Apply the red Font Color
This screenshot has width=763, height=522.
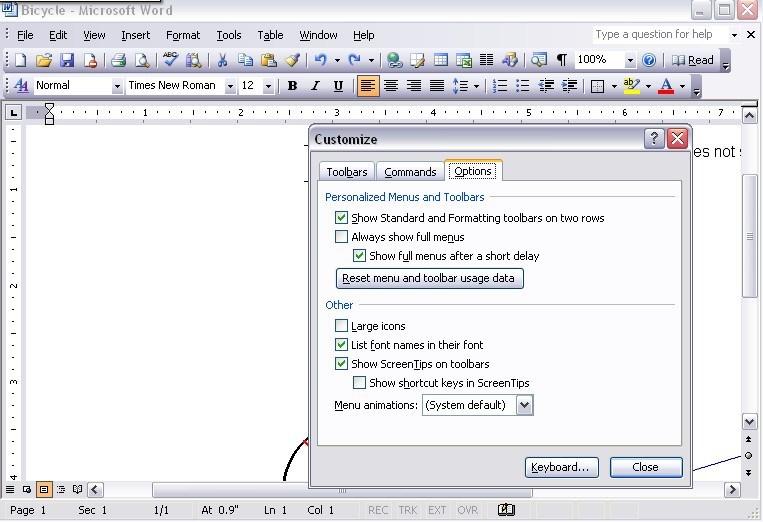pos(666,86)
